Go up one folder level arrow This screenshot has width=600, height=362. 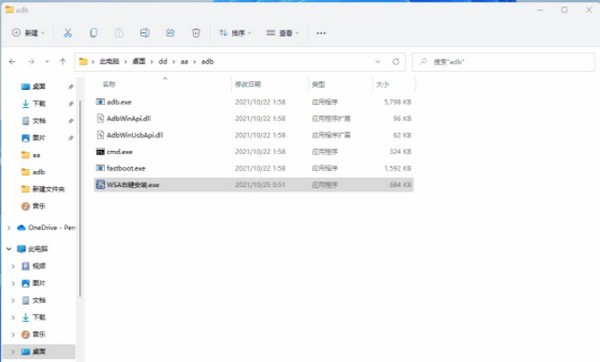[63, 61]
